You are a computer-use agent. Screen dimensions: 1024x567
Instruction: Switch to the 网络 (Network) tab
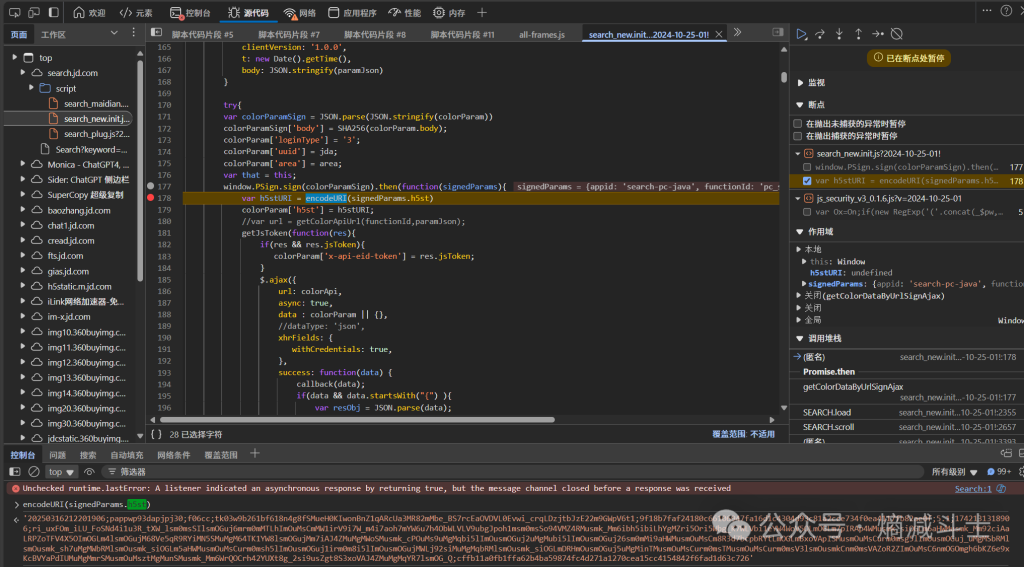[x=300, y=13]
